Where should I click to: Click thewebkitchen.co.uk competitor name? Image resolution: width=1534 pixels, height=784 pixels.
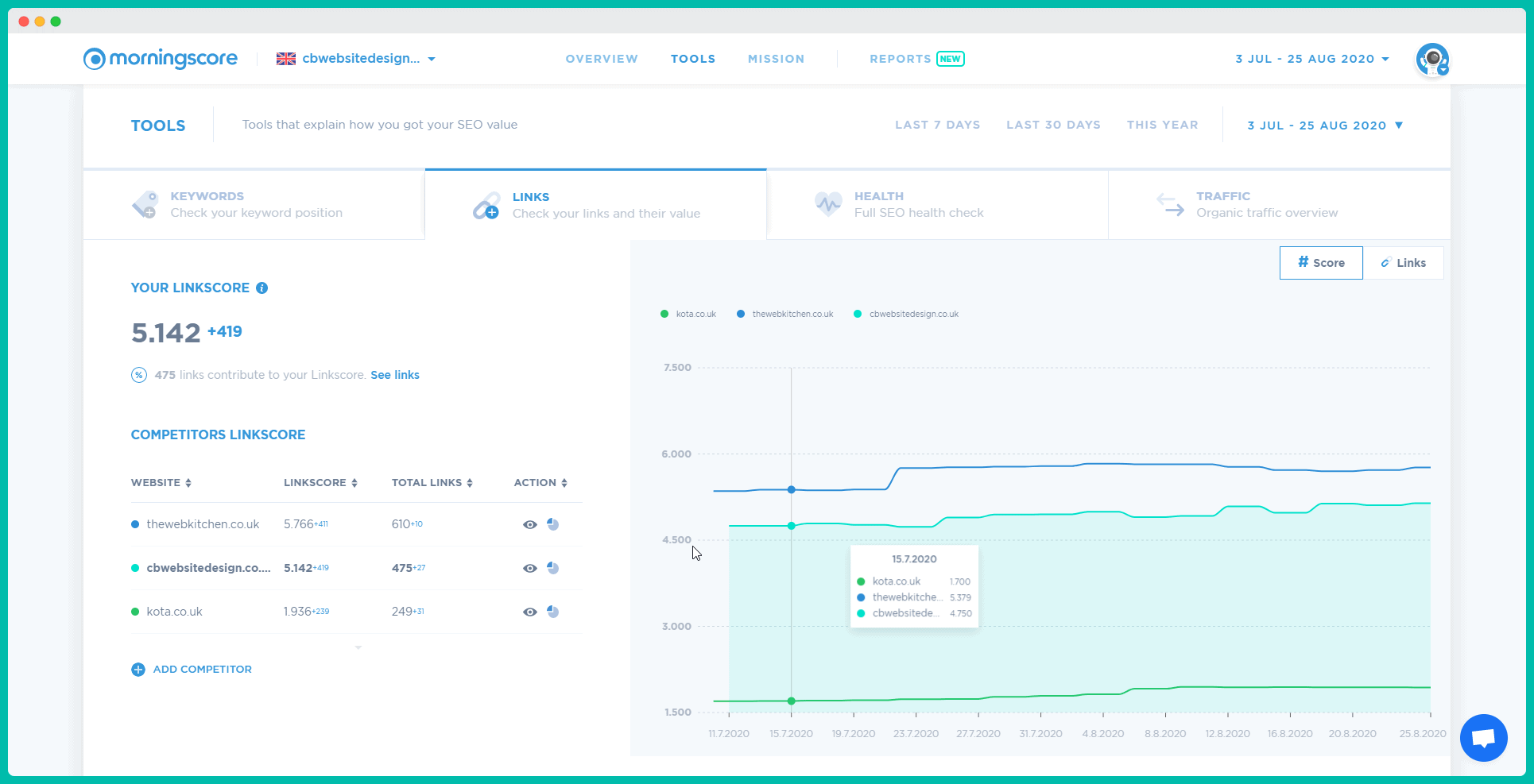[203, 524]
